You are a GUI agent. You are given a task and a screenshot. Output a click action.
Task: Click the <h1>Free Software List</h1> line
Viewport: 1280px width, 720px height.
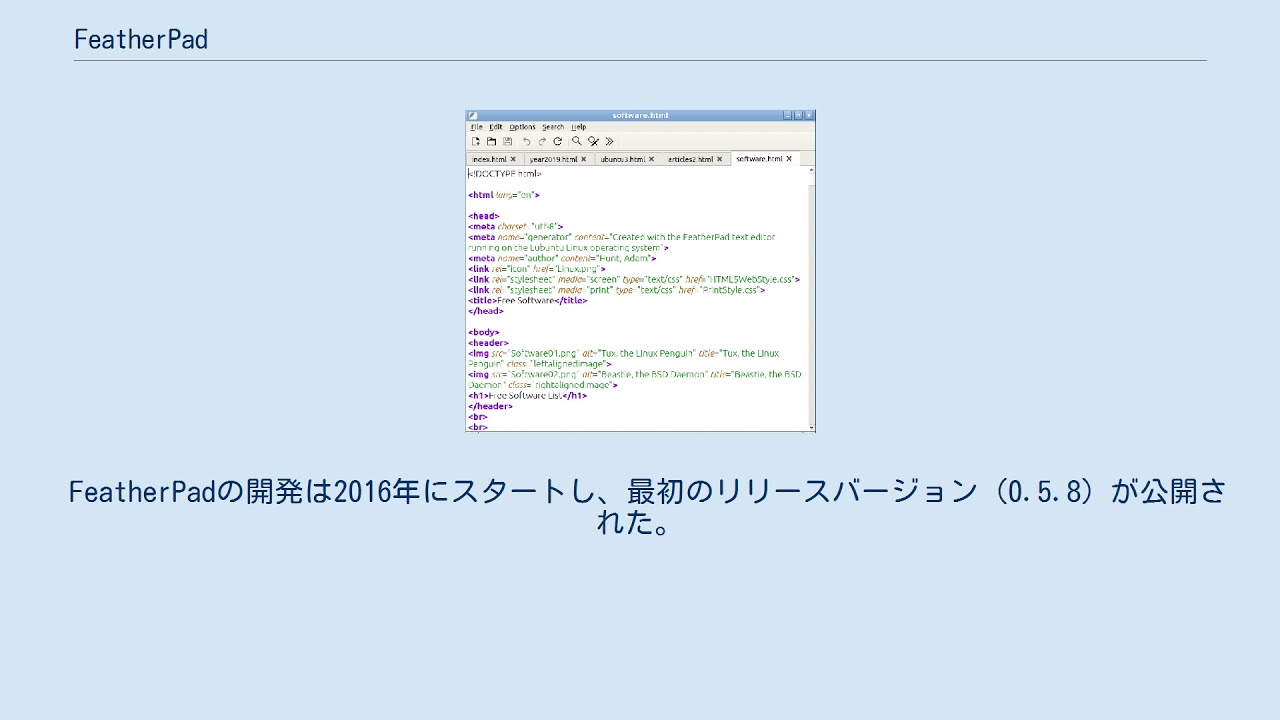(x=527, y=396)
